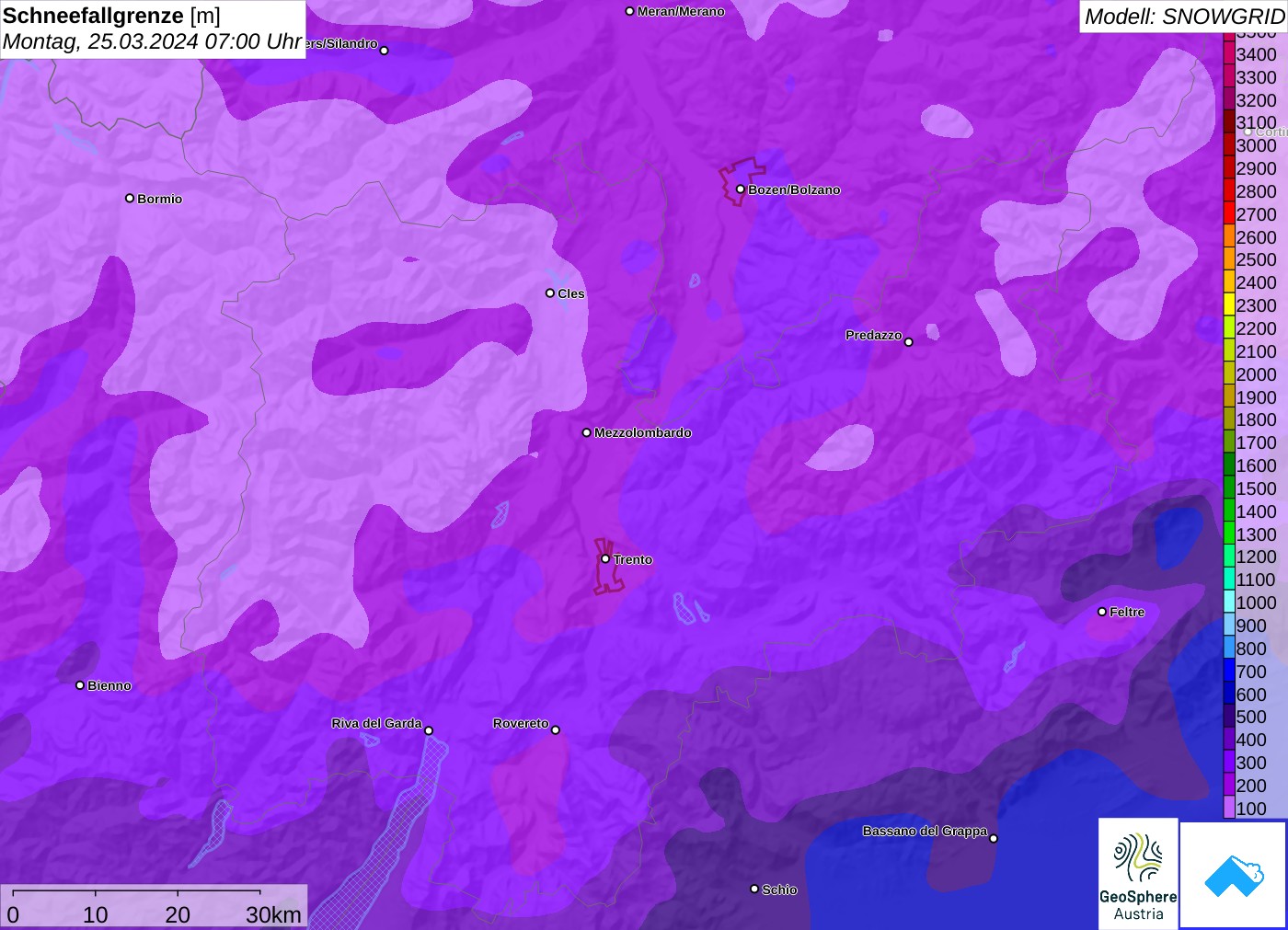Click the Bienno city marker
The image size is (1288, 930).
tap(80, 685)
